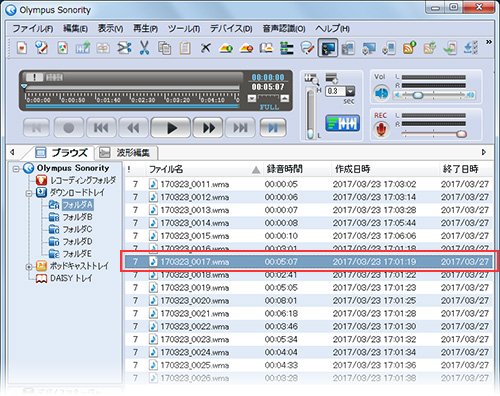Select file 170323_0011.wma
500x396 pixels.
tap(309, 184)
